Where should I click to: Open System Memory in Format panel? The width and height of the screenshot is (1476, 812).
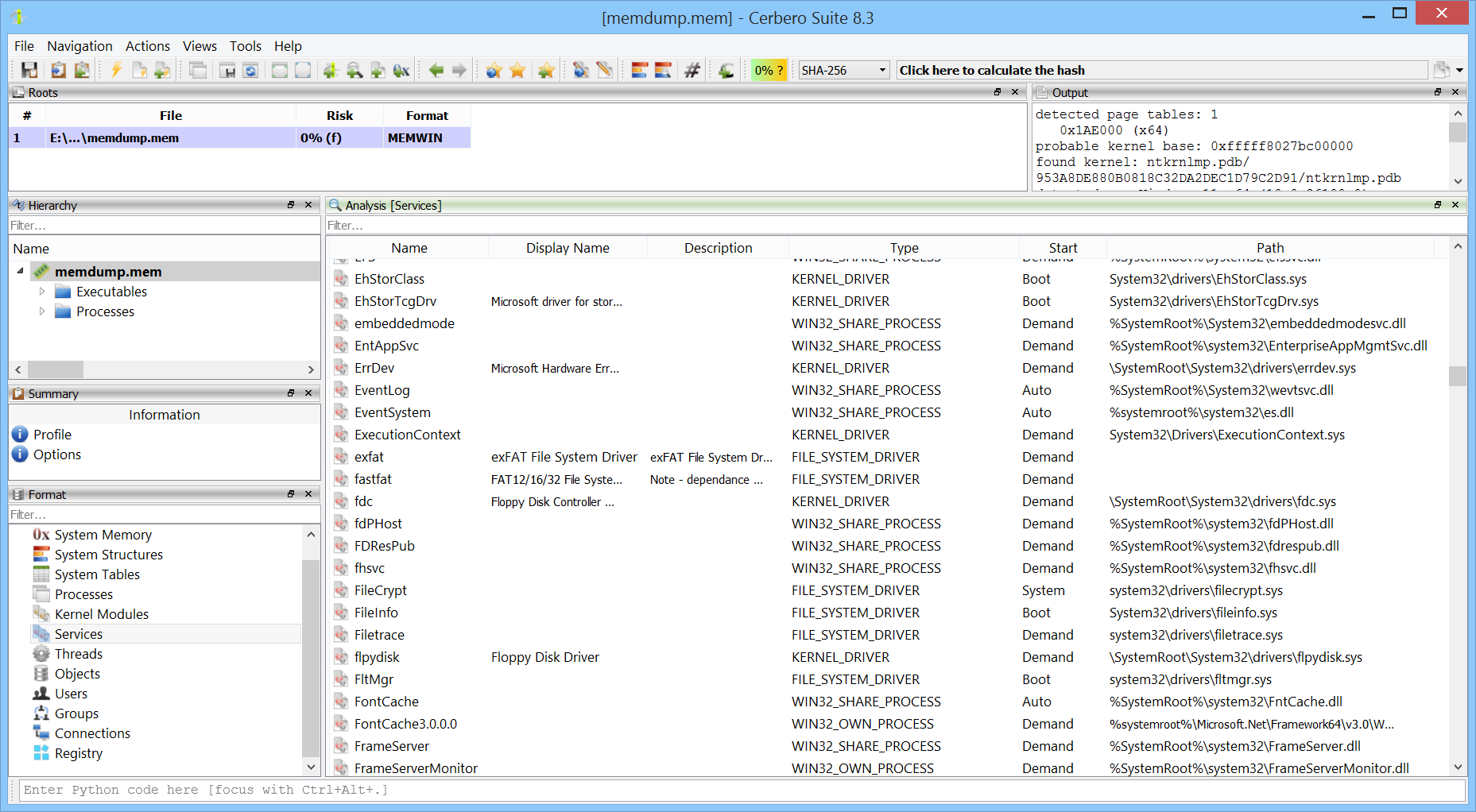[x=103, y=535]
